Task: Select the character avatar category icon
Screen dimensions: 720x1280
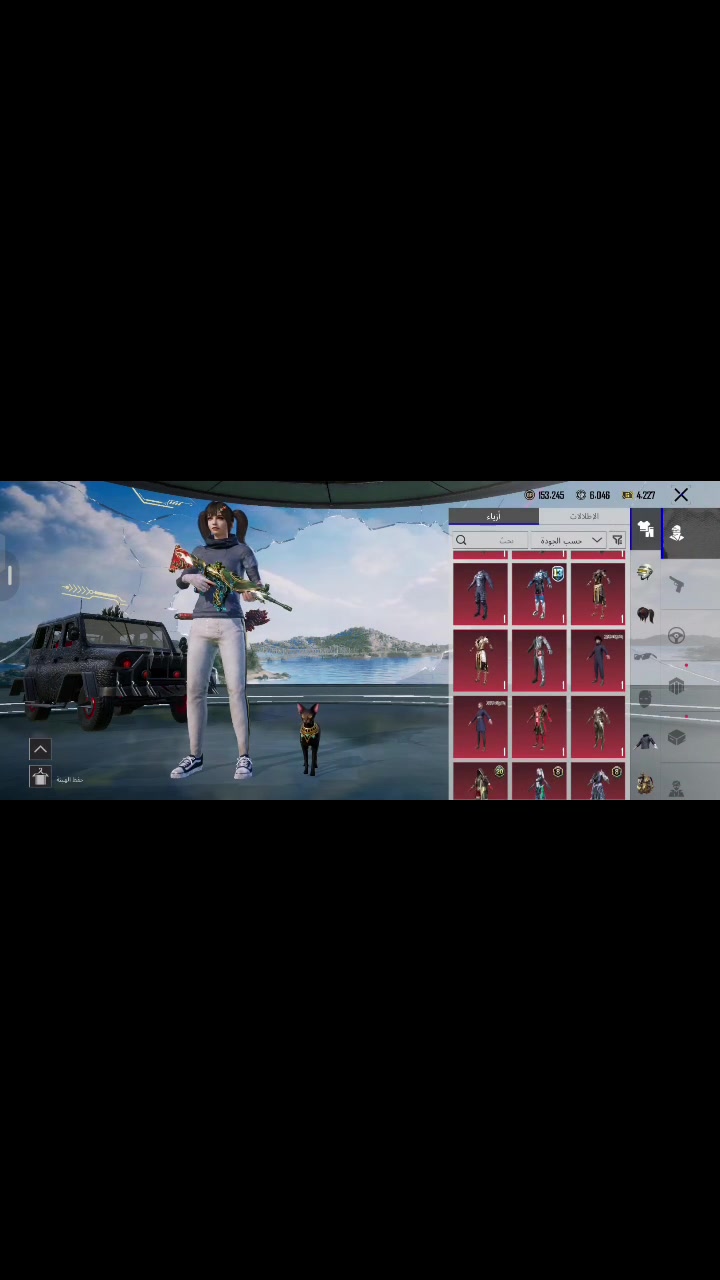Action: [x=677, y=533]
